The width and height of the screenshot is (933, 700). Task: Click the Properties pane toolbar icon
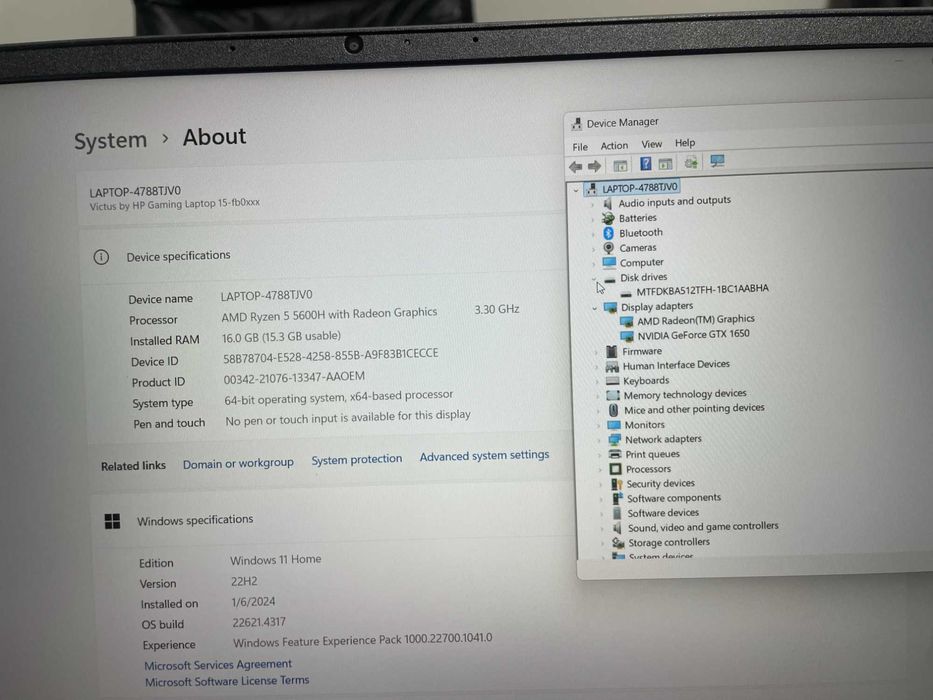tap(665, 164)
